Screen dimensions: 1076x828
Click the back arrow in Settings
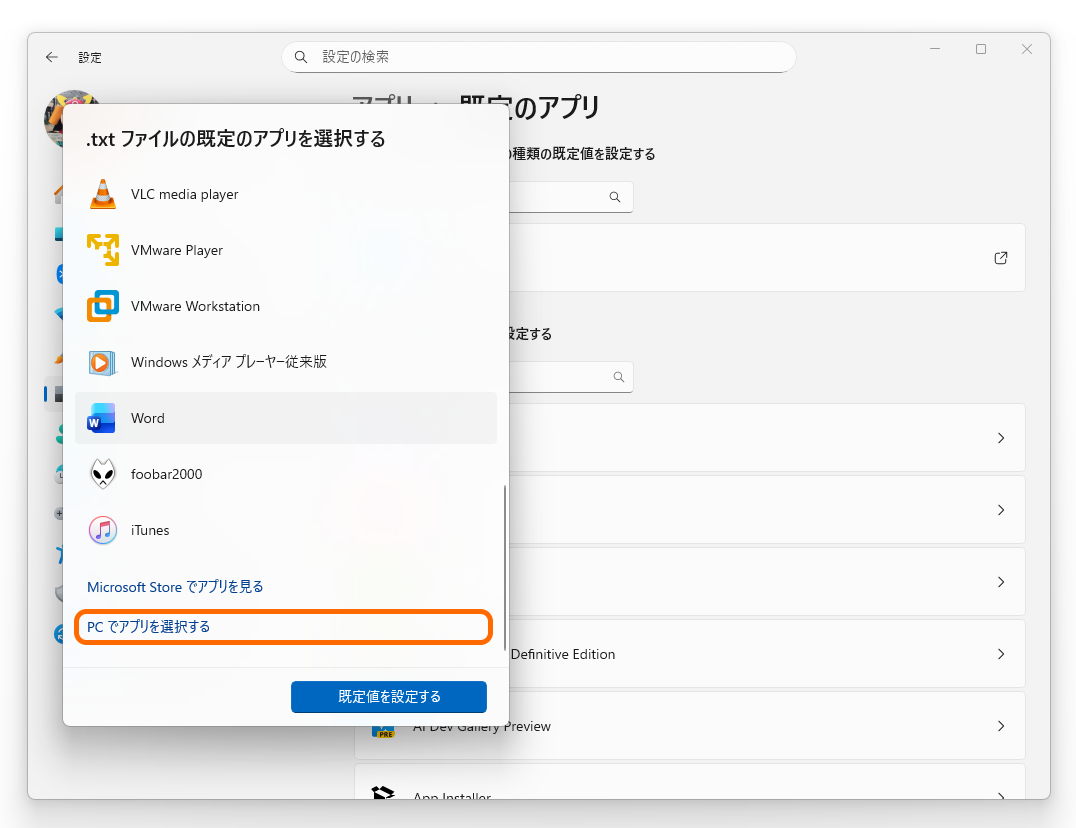point(51,57)
